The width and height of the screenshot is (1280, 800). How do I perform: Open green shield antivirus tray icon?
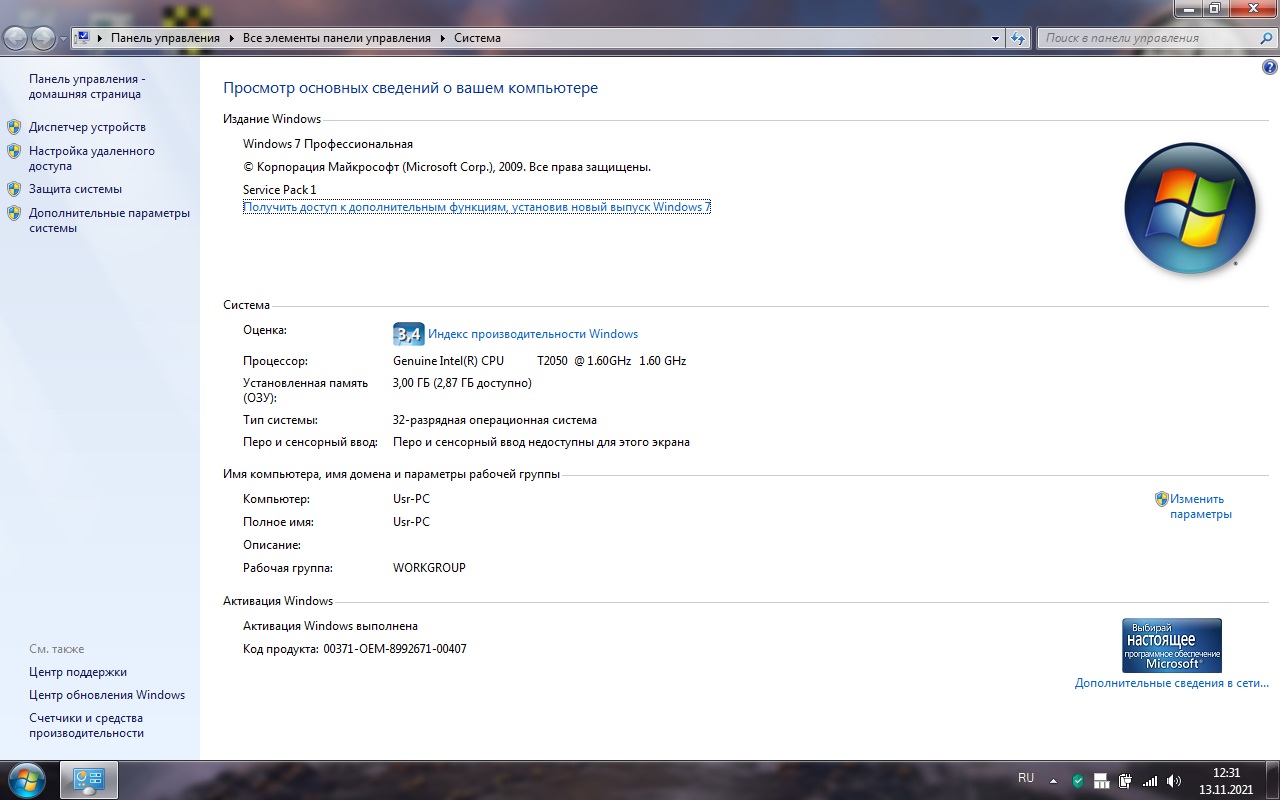tap(1078, 781)
